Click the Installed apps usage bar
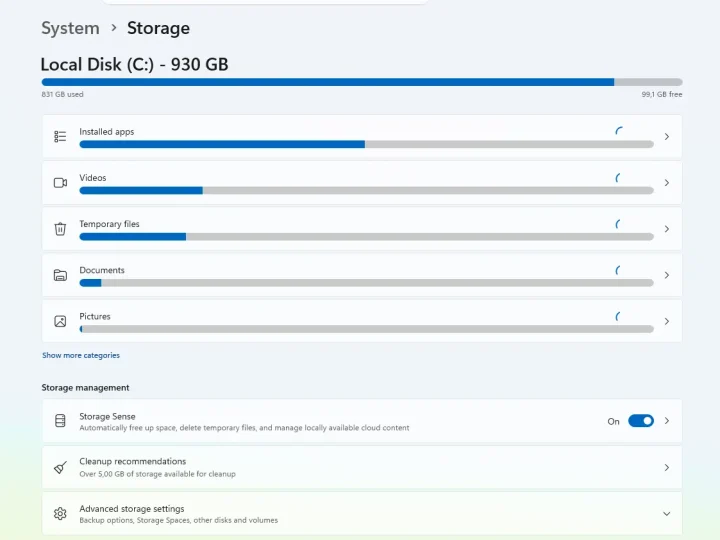The width and height of the screenshot is (720, 540). tap(366, 144)
